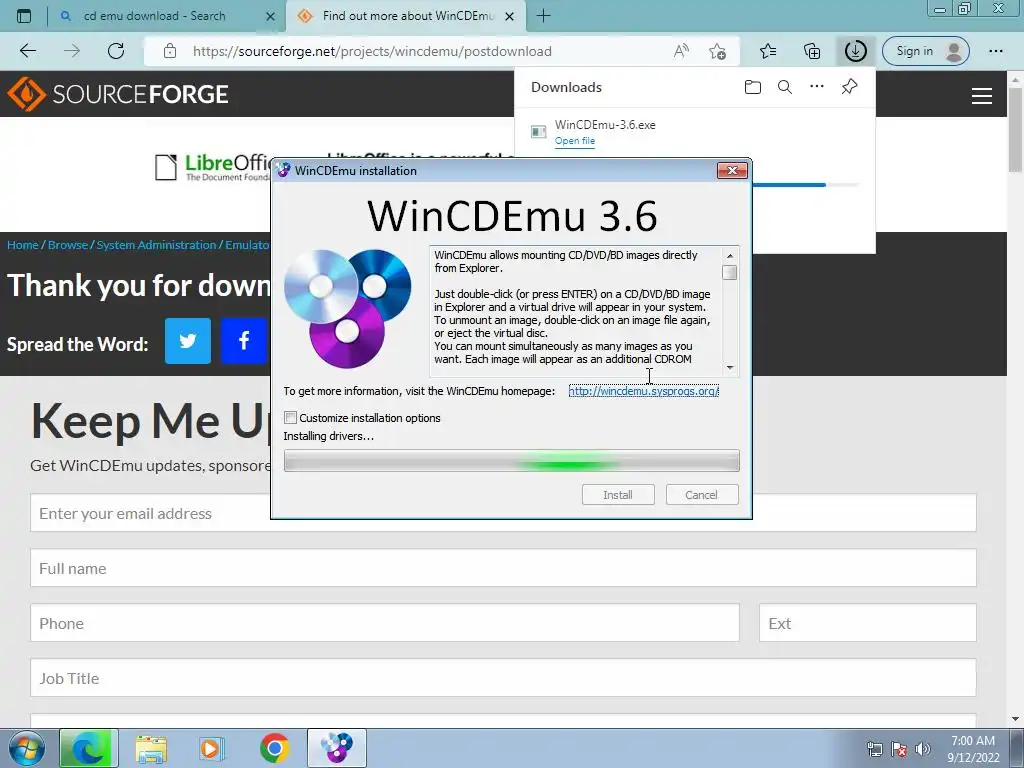Click the volume speaker tray icon
Image resolution: width=1024 pixels, height=768 pixels.
923,749
